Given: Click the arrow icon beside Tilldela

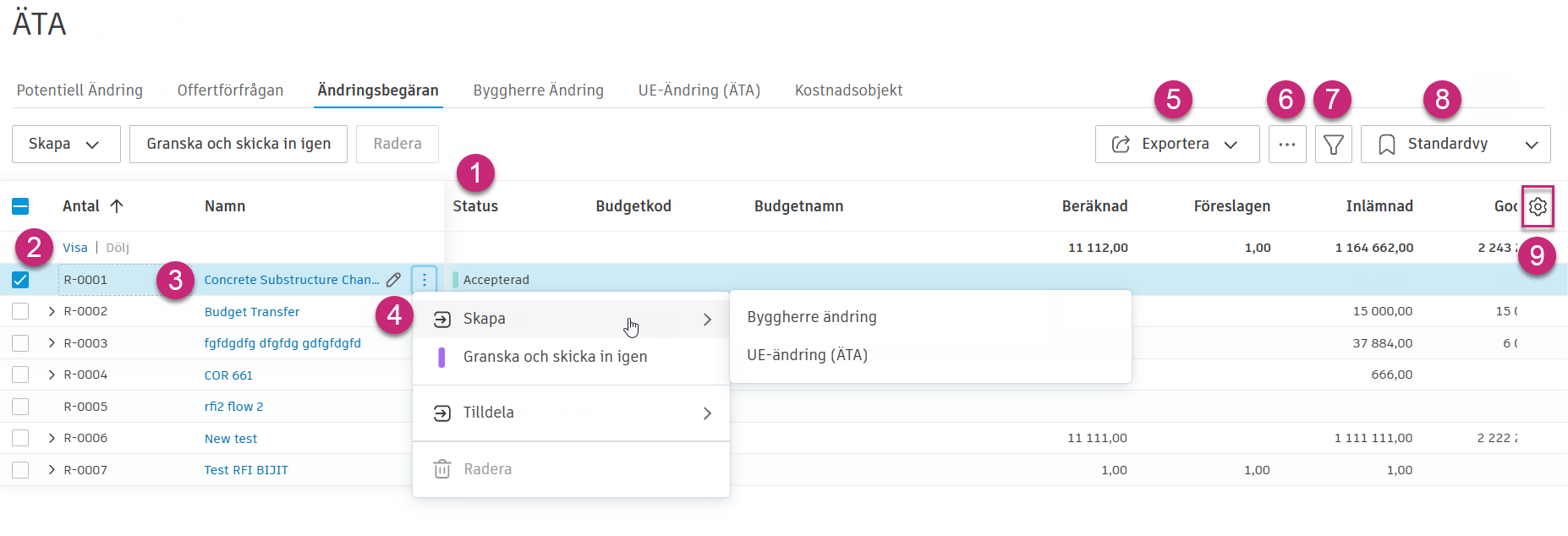Looking at the screenshot, I should coord(442,413).
